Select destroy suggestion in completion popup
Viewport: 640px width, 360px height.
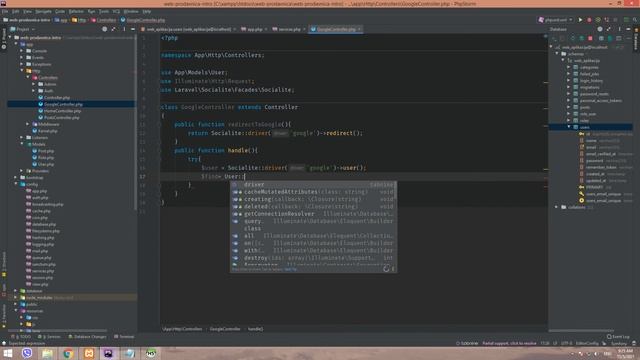[x=313, y=258]
